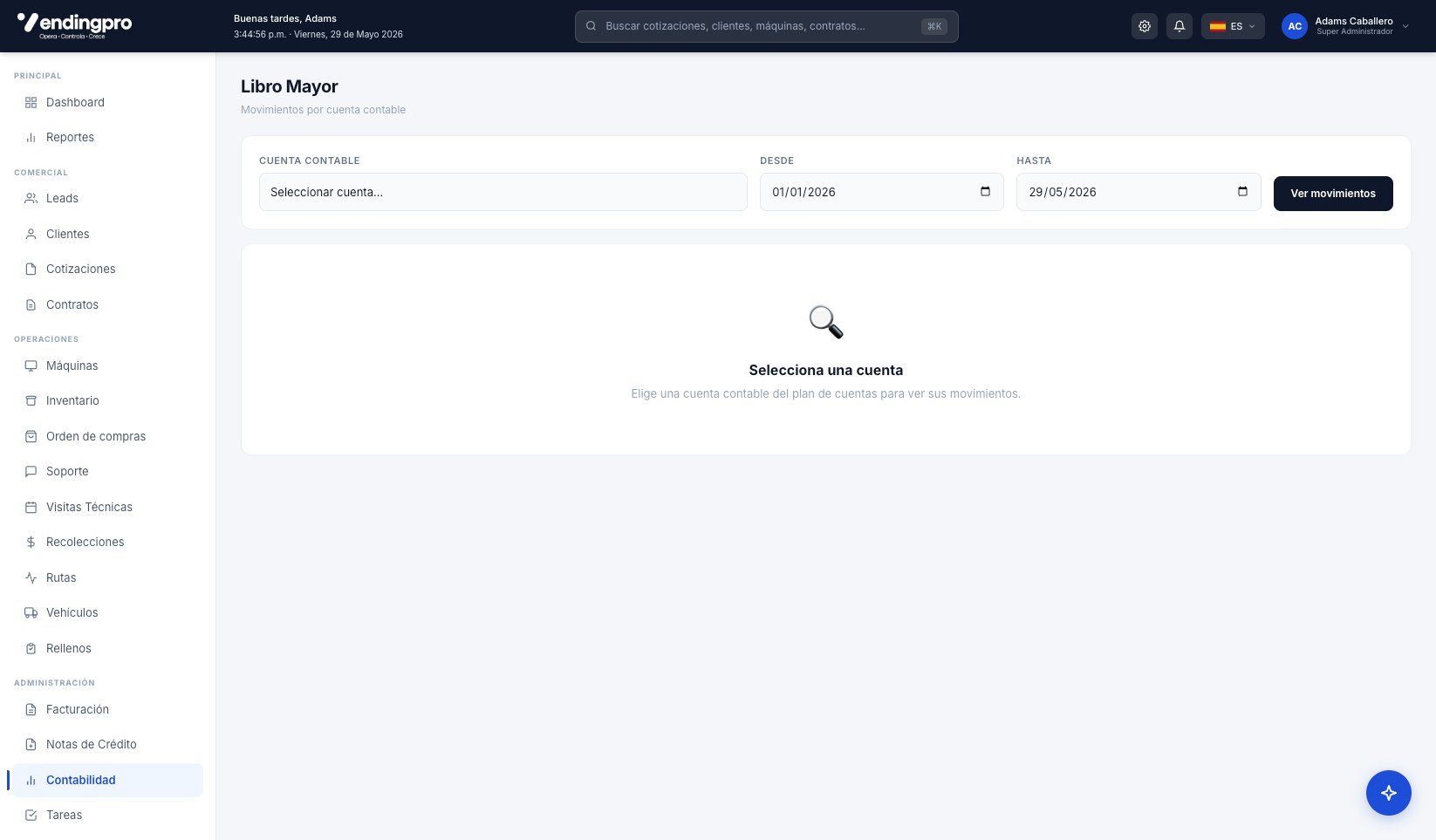Click the Contratos file icon

[31, 304]
